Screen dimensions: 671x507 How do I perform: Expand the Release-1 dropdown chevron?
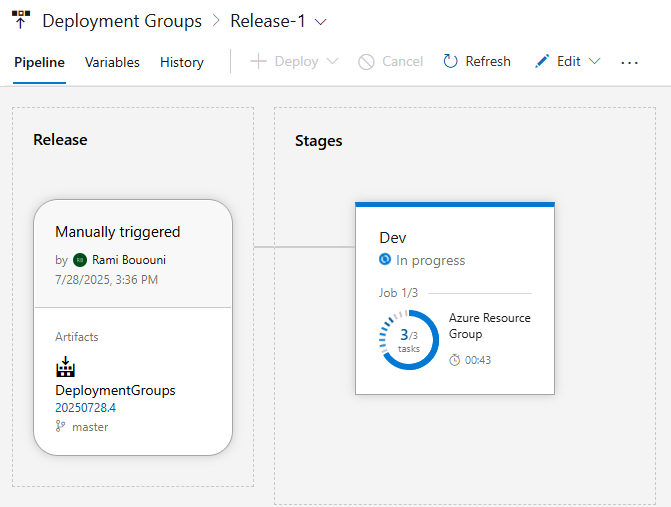coord(319,21)
